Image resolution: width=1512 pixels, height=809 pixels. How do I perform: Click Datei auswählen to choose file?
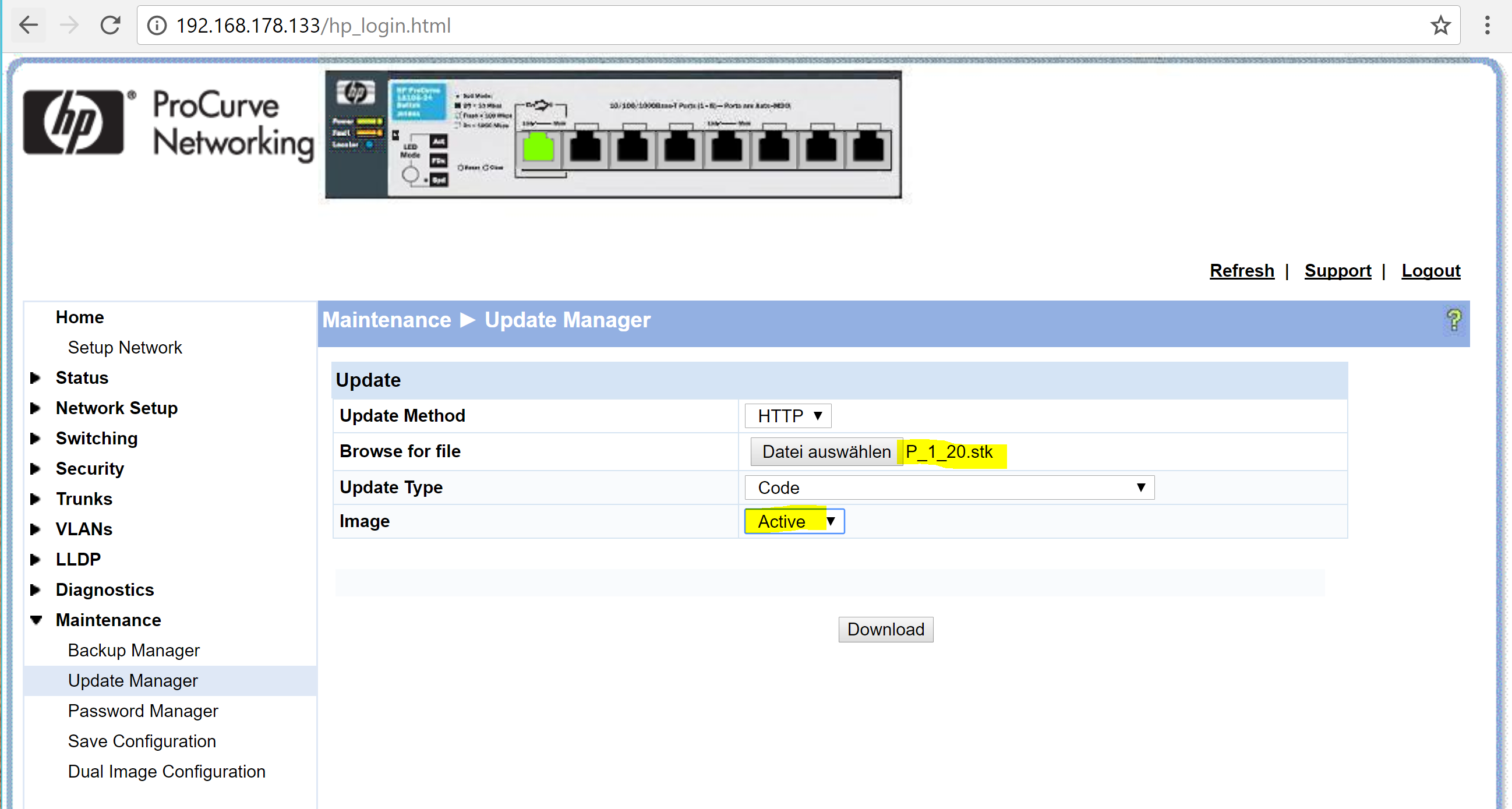(826, 451)
